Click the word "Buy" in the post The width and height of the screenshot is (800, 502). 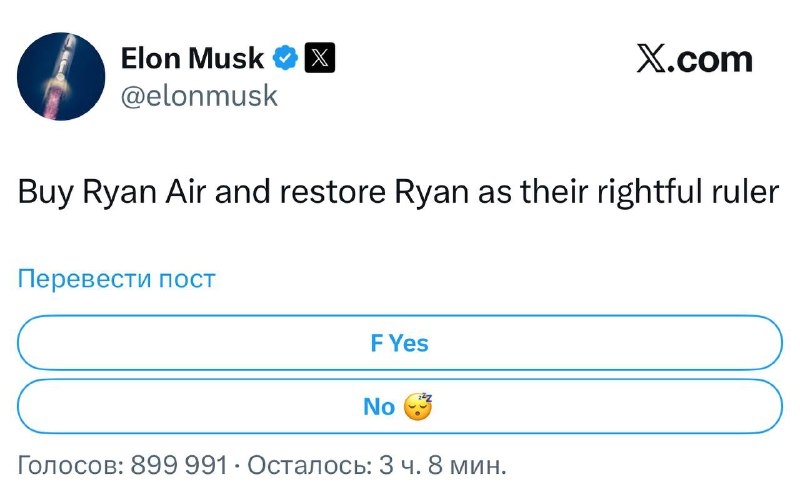click(x=43, y=193)
